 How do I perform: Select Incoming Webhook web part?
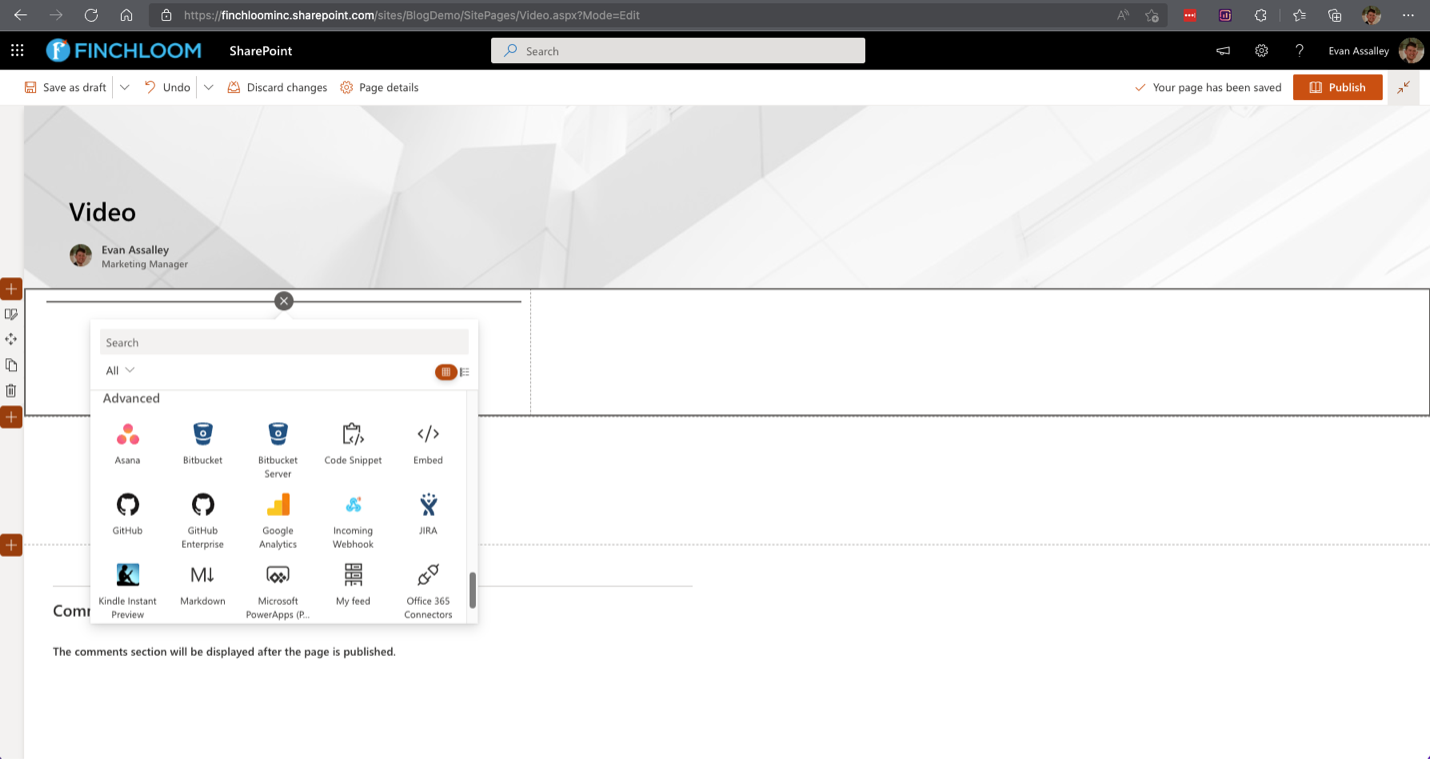(353, 520)
